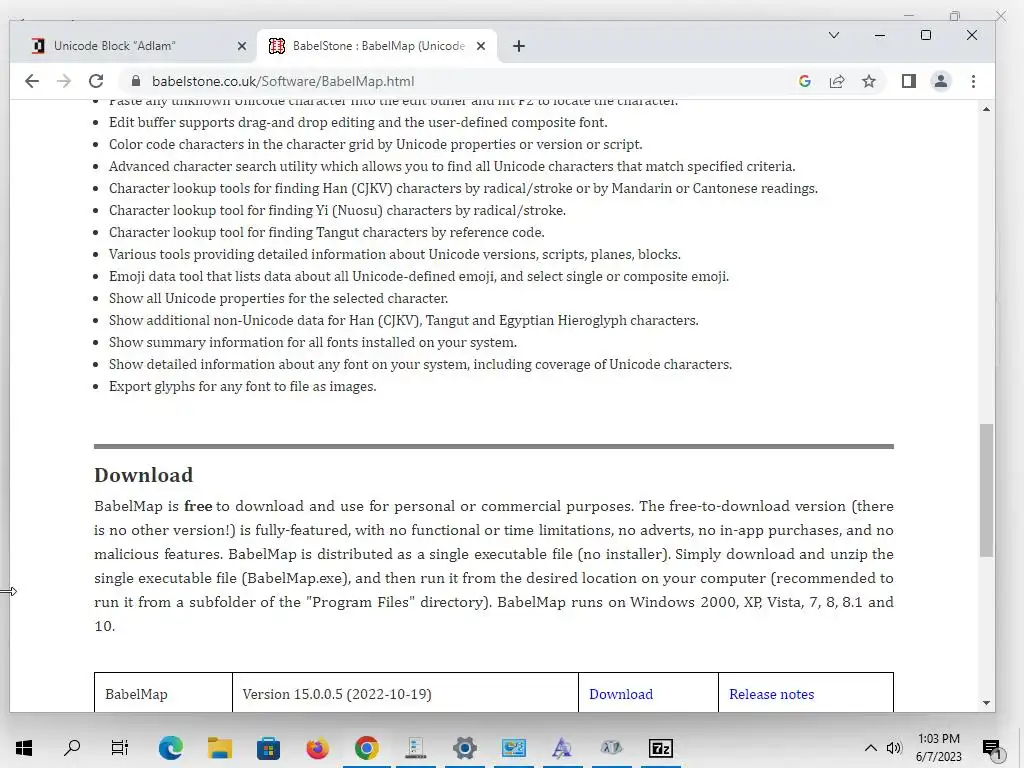Open the volume control in tray
The width and height of the screenshot is (1024, 768).
(x=894, y=748)
